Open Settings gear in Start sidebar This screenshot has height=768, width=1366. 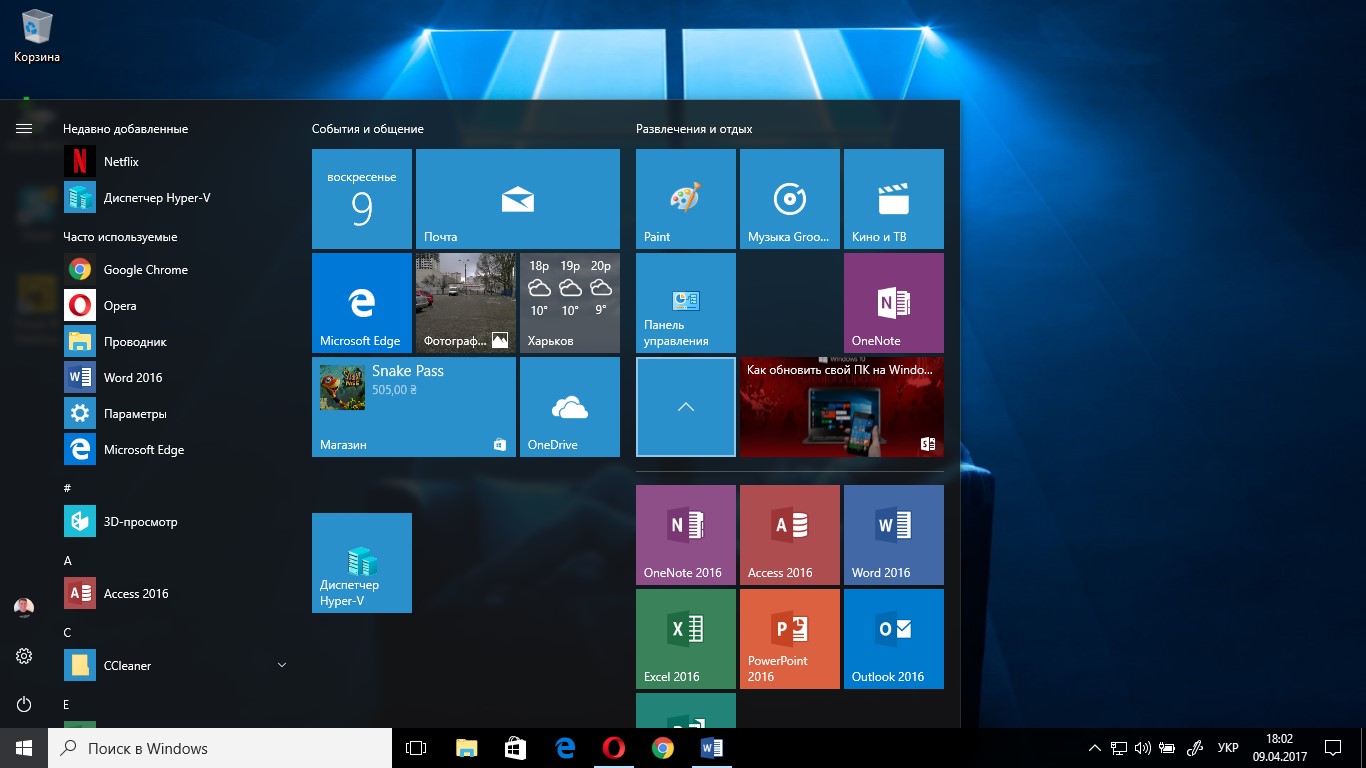pos(24,656)
